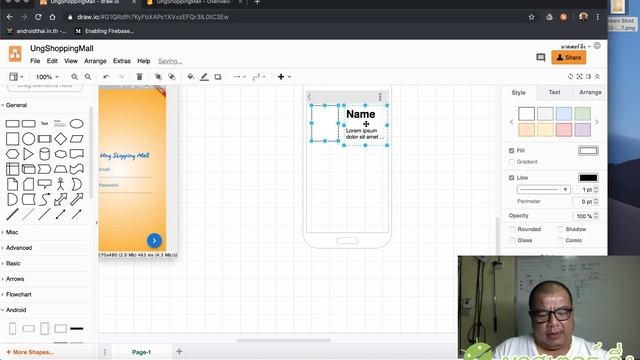Open the File menu
The height and width of the screenshot is (360, 640).
point(35,61)
